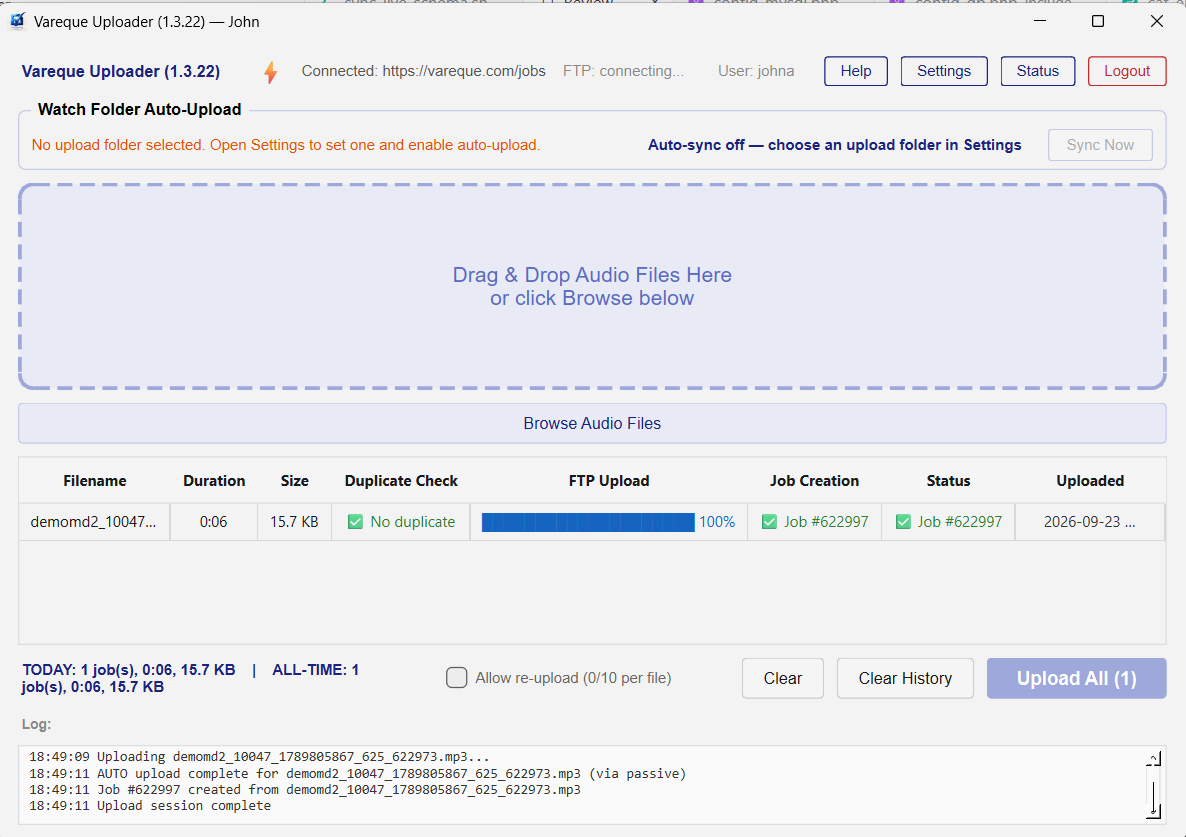Click the log scrollbar down arrow
Image resolution: width=1186 pixels, height=837 pixels.
[1153, 811]
